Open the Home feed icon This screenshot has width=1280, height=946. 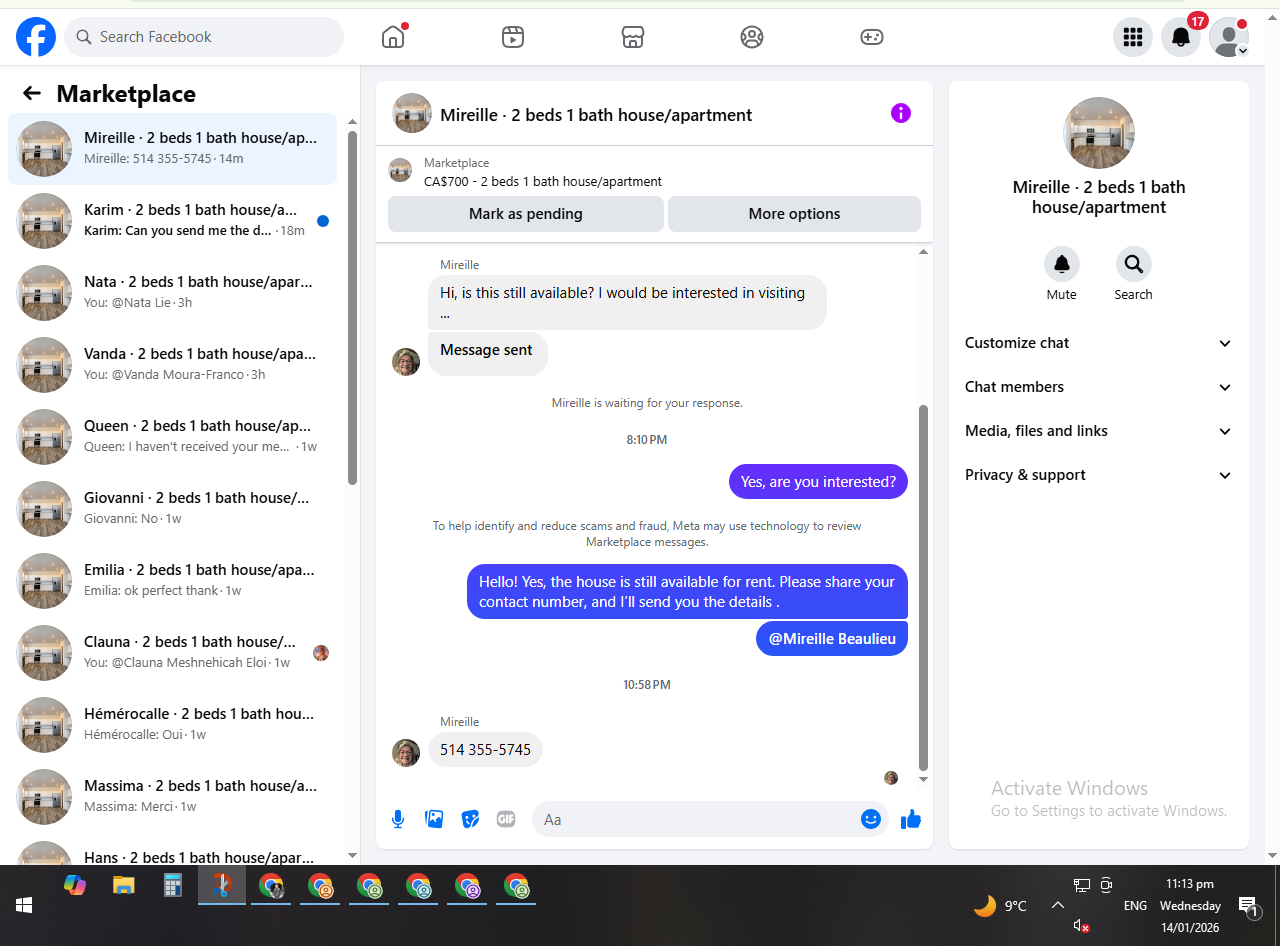[393, 37]
